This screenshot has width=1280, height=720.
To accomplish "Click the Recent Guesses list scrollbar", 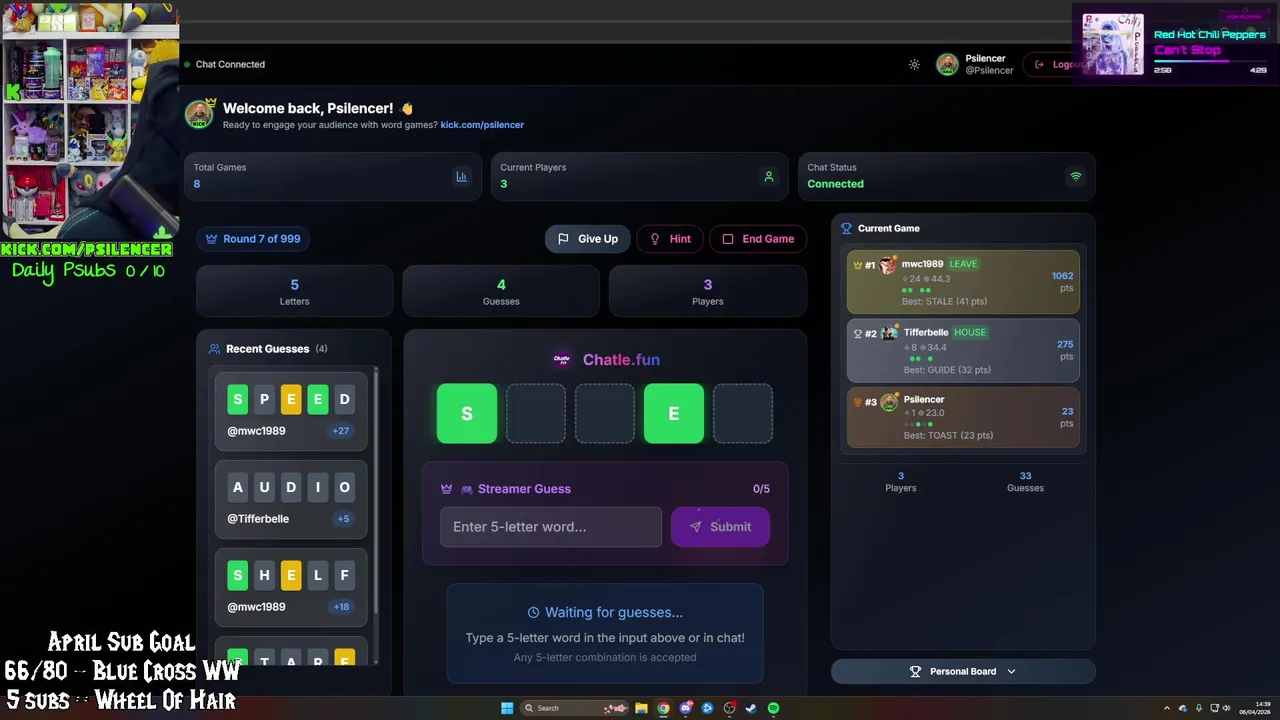I will click(376, 490).
